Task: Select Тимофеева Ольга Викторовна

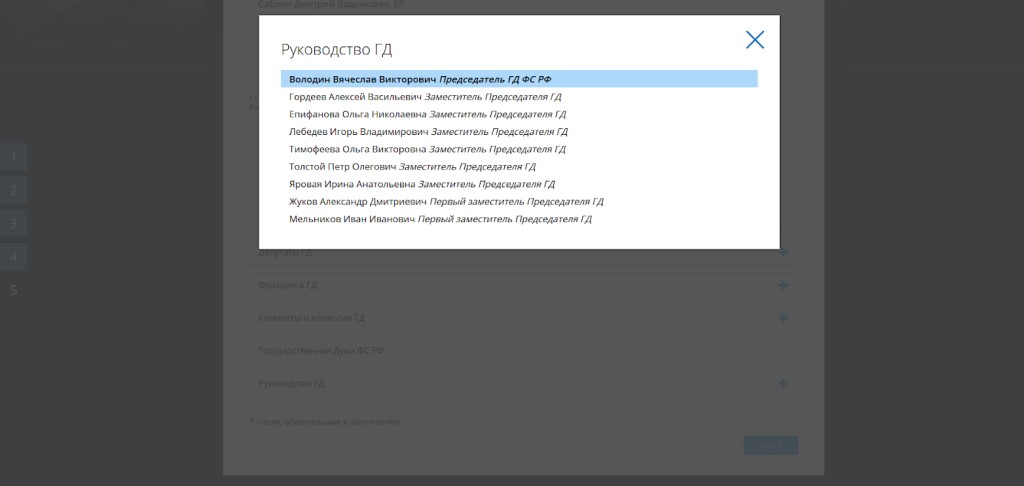Action: click(x=519, y=150)
